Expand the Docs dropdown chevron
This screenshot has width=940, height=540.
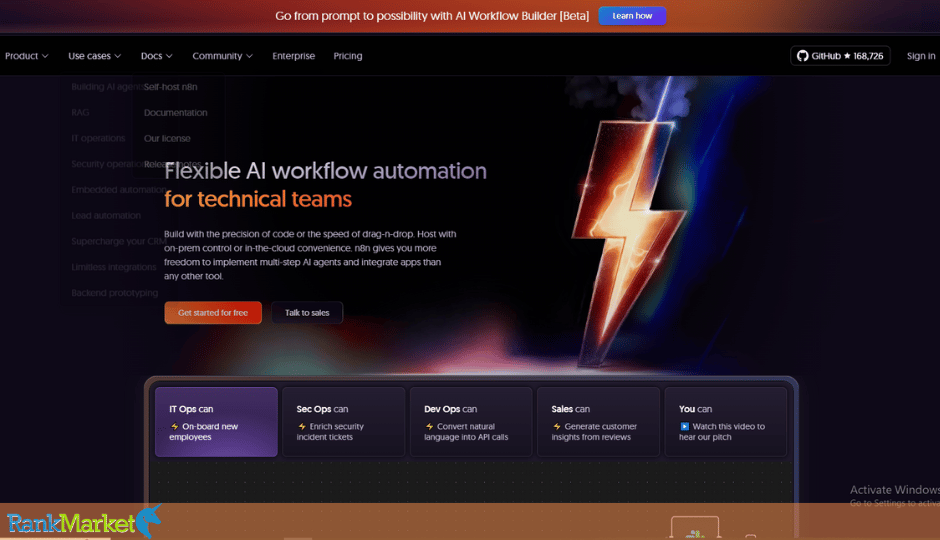pyautogui.click(x=169, y=56)
